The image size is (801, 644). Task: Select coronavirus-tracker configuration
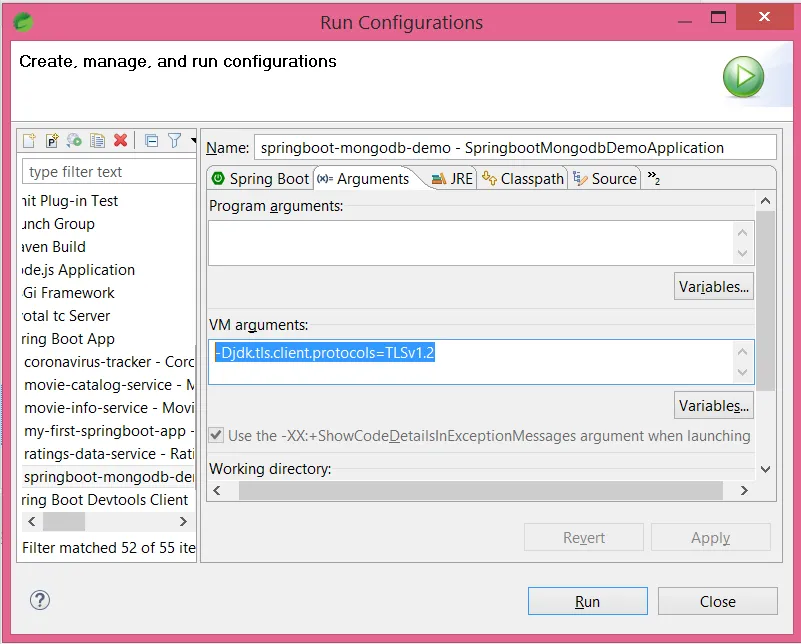tap(109, 362)
